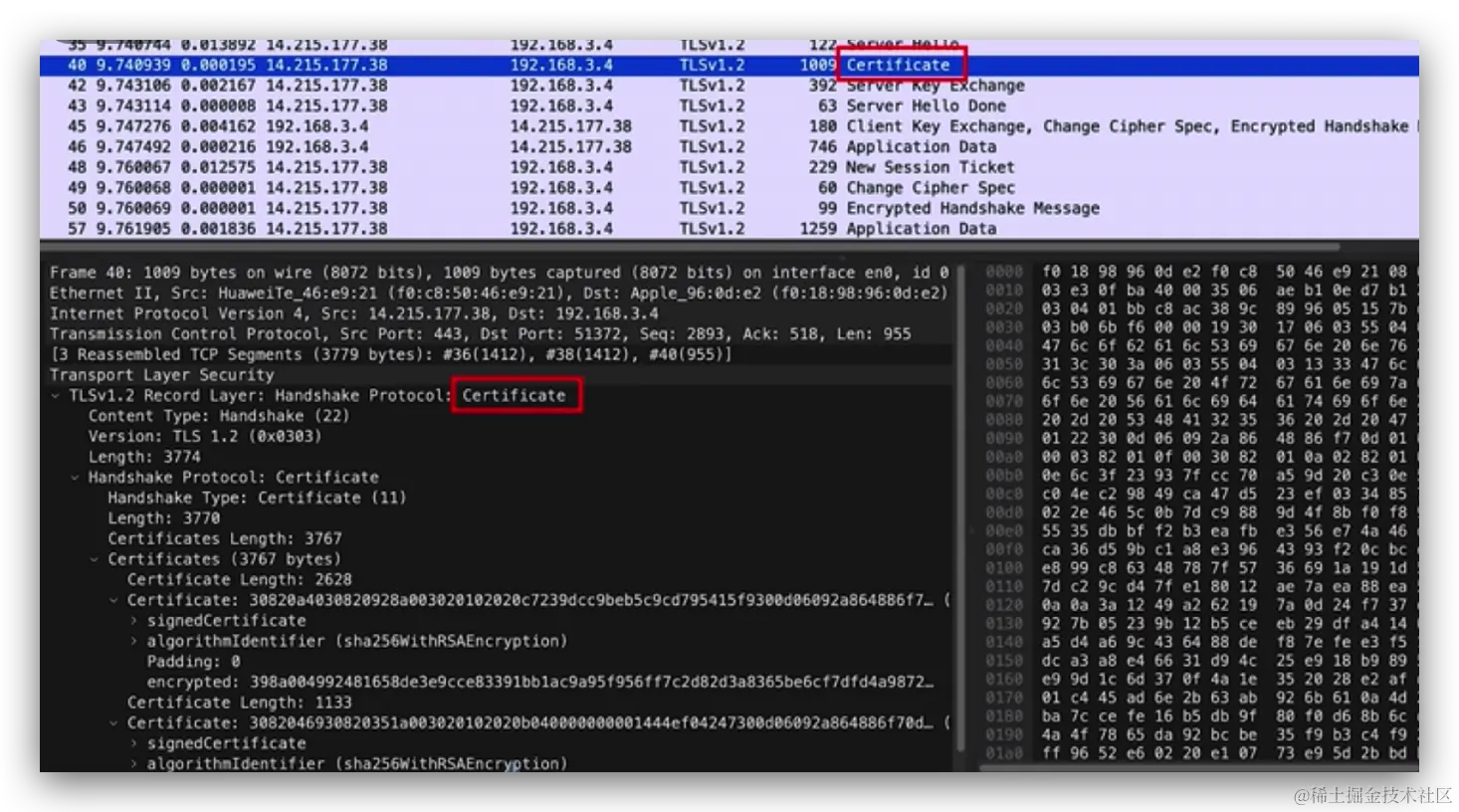Select packet 40 Certificate row

coord(729,65)
